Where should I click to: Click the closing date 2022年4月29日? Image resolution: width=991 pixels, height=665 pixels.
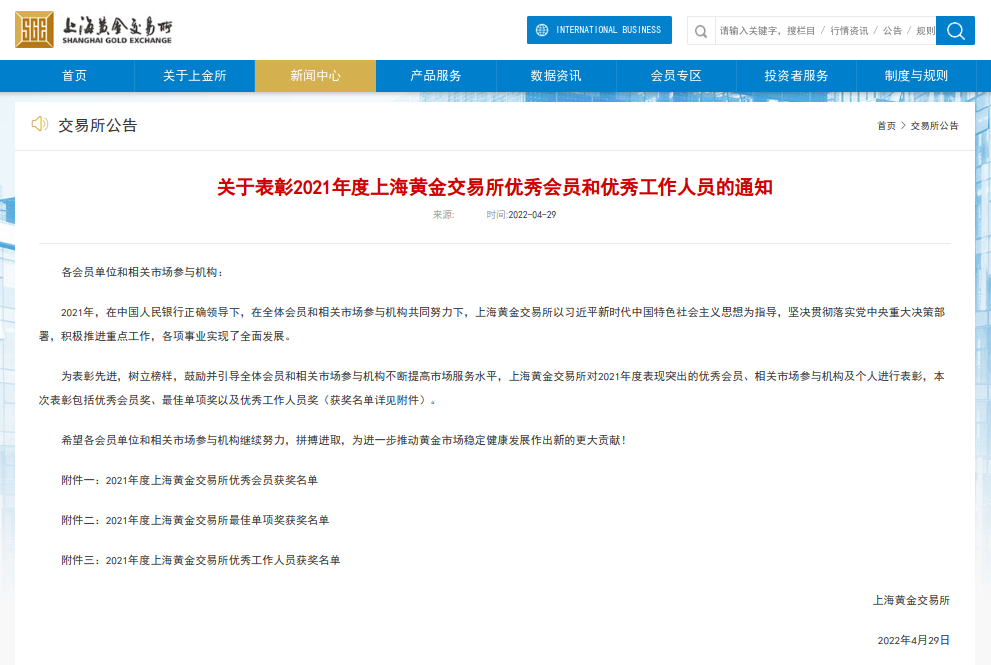coord(914,640)
